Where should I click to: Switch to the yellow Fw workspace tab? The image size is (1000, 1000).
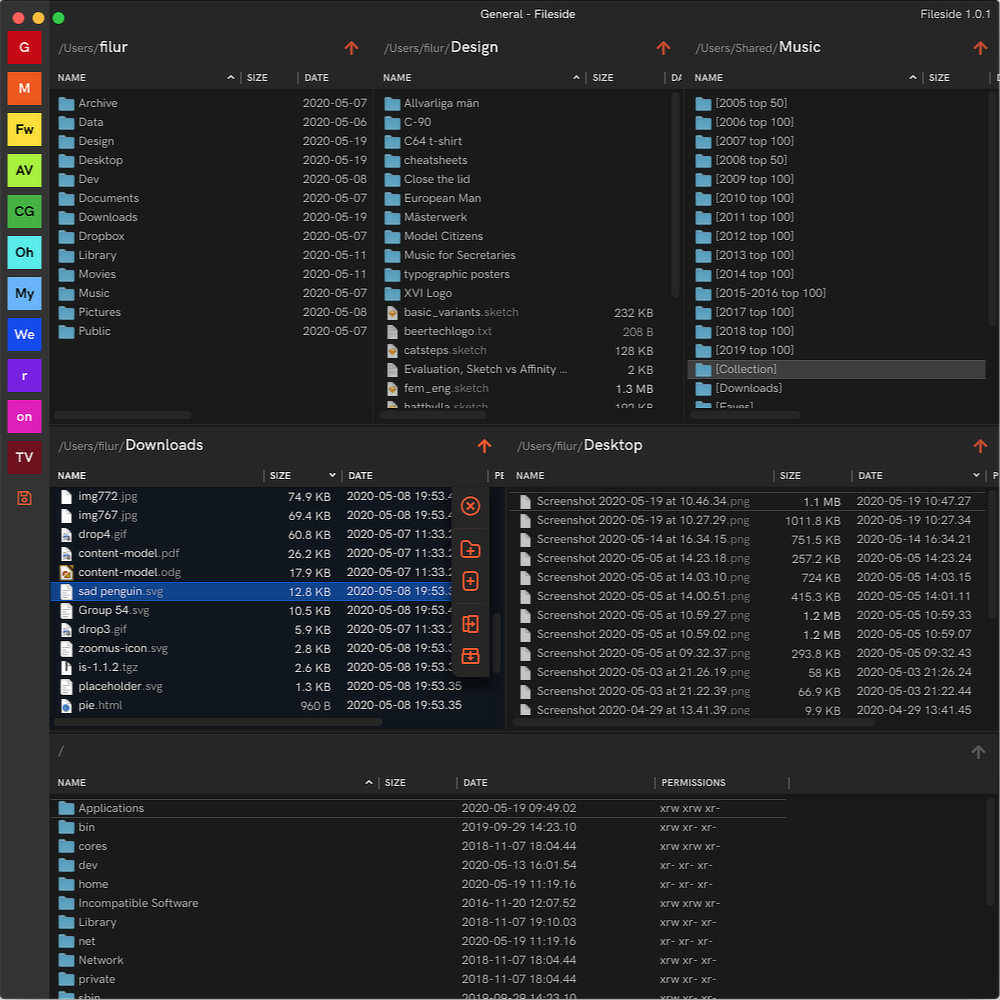[24, 129]
